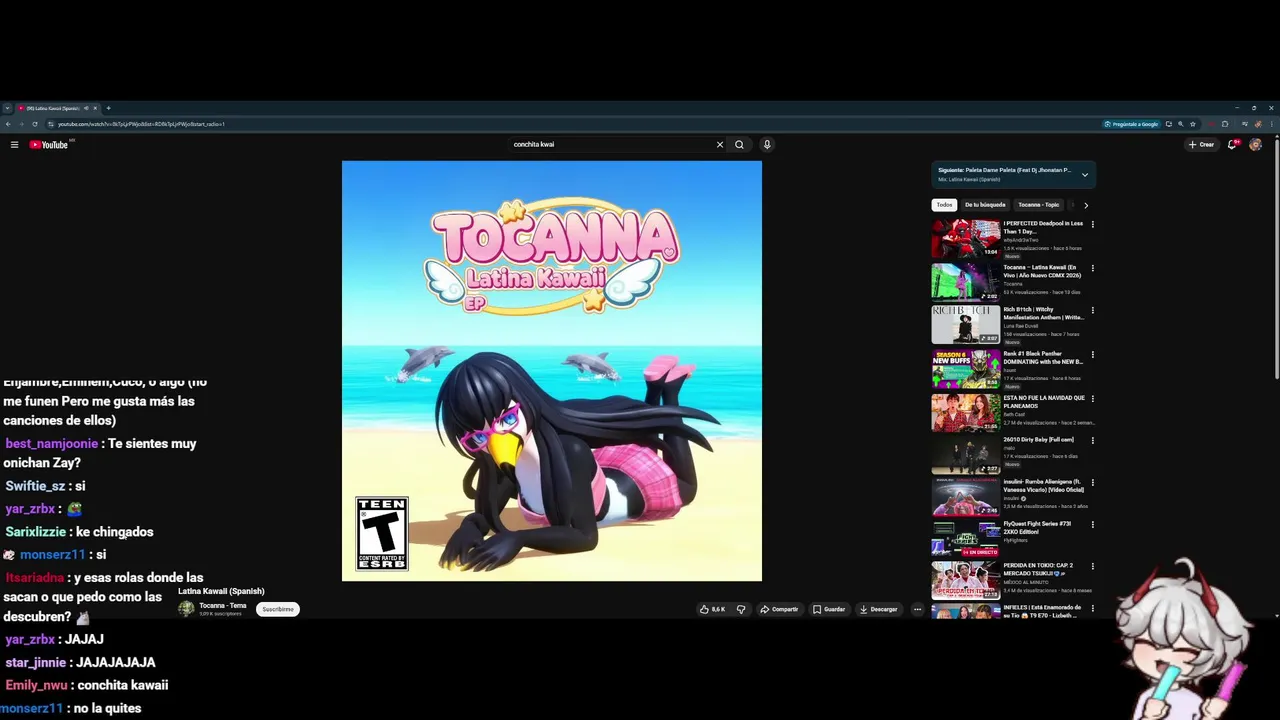The image size is (1280, 720).
Task: Start voice search with microphone icon
Action: pyautogui.click(x=767, y=144)
